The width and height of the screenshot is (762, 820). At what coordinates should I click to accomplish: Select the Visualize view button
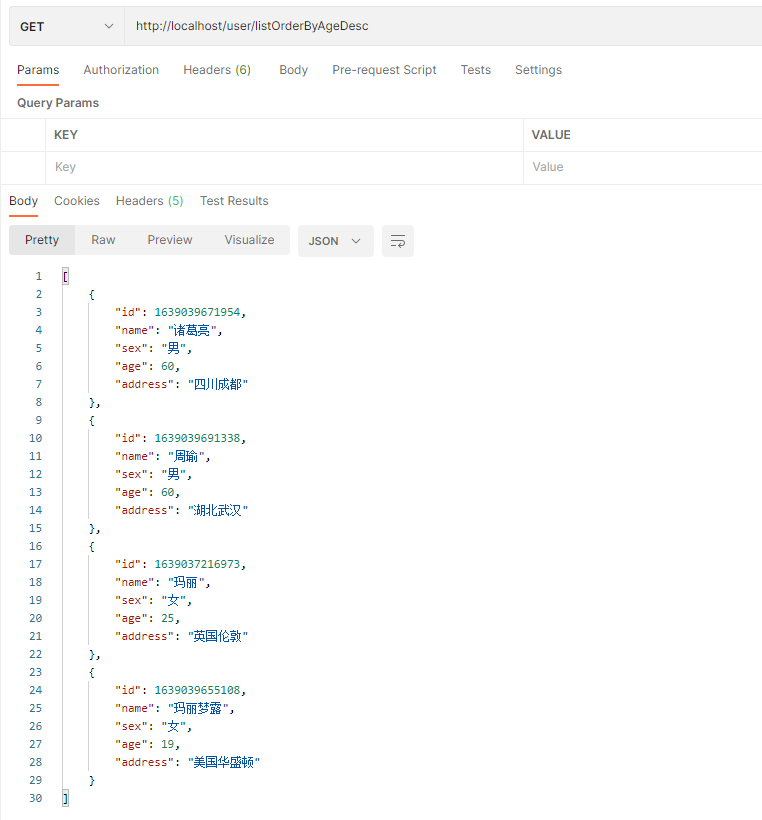[249, 240]
